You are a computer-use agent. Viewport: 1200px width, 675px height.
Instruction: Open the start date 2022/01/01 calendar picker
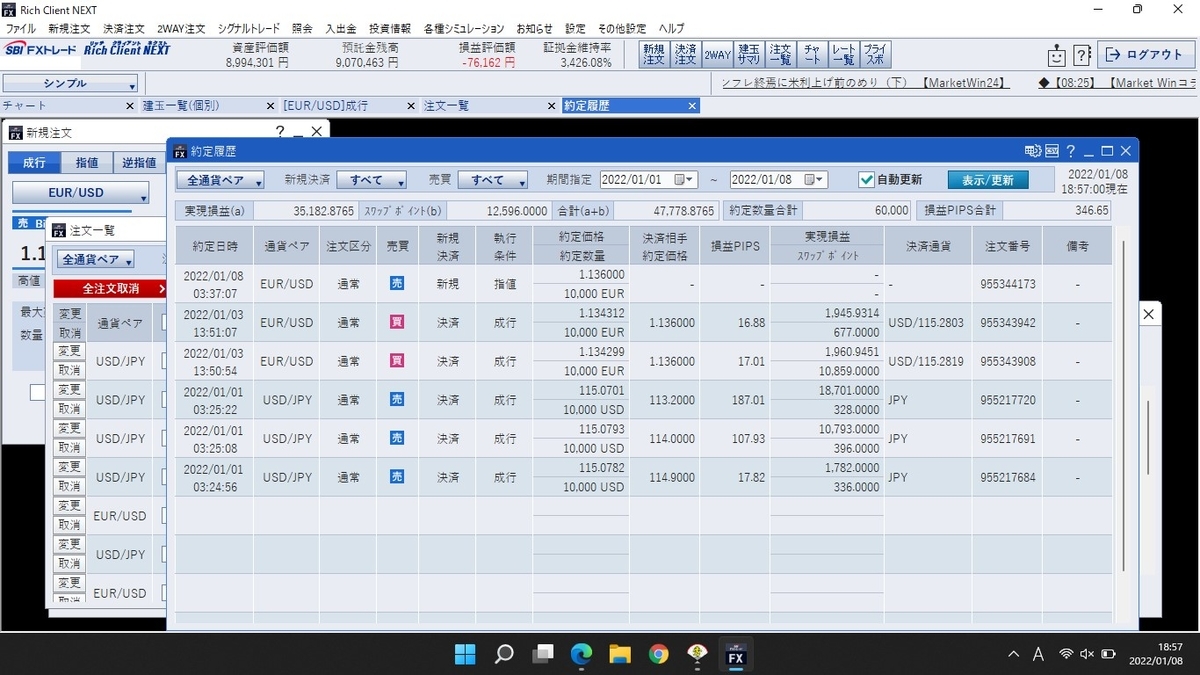pos(685,180)
